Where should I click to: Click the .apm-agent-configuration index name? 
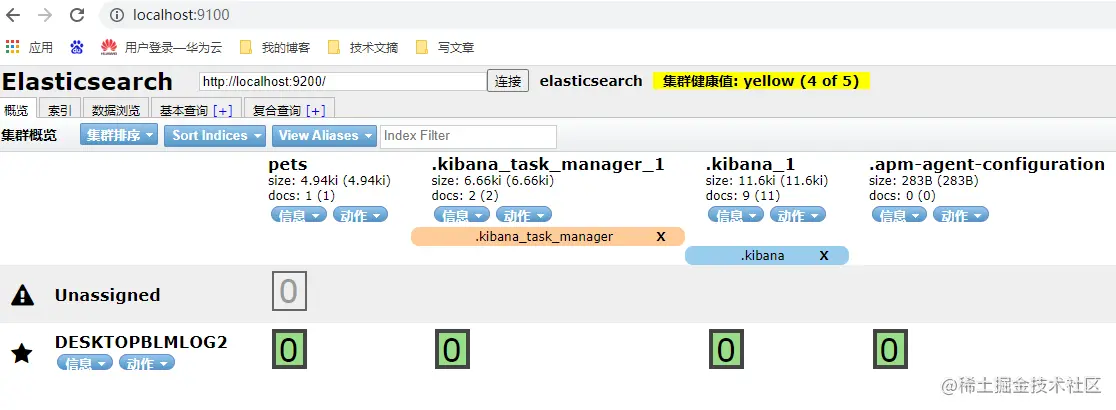[x=986, y=164]
